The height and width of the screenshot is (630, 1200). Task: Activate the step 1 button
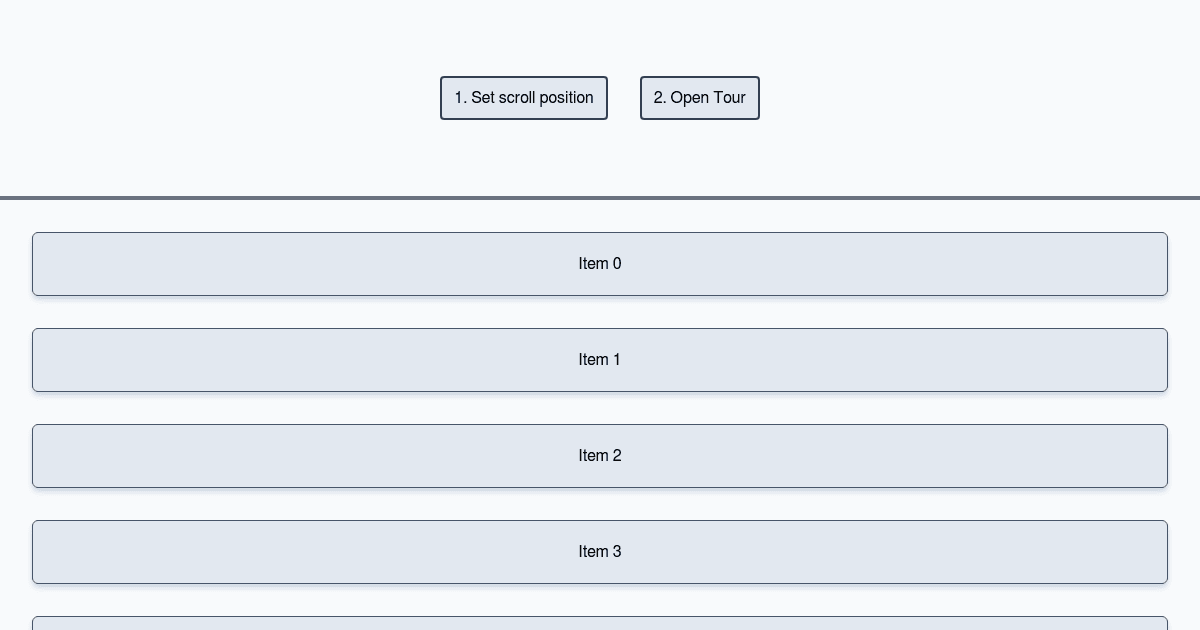(x=523, y=98)
